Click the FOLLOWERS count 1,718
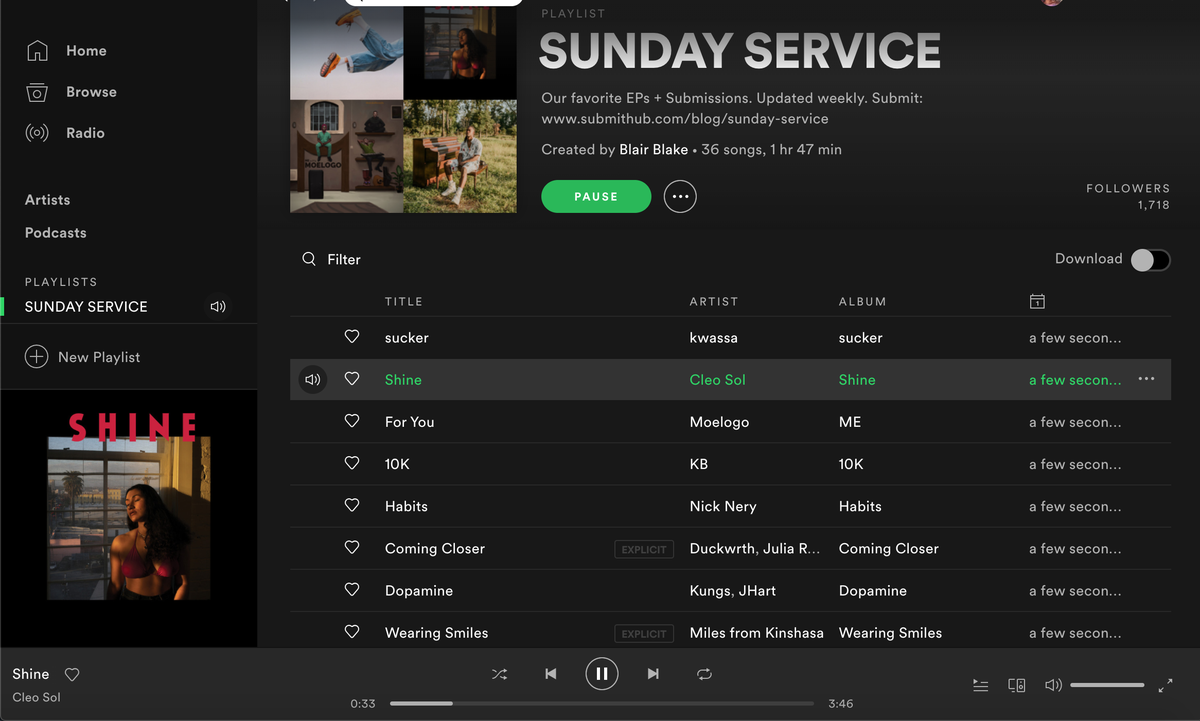Screen dimensions: 1200x721 pos(1153,205)
